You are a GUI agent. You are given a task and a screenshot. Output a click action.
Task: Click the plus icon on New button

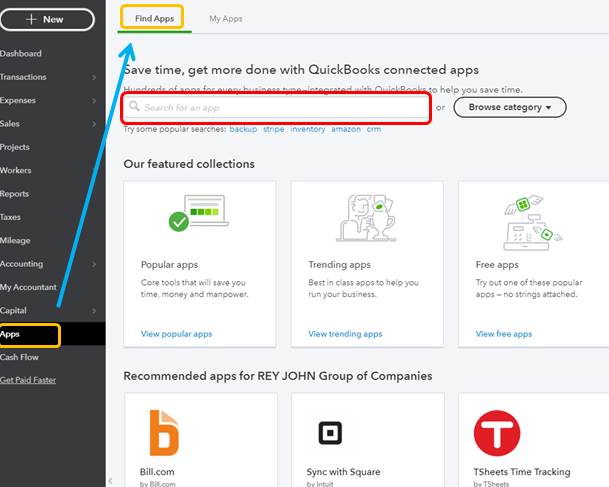tap(31, 19)
